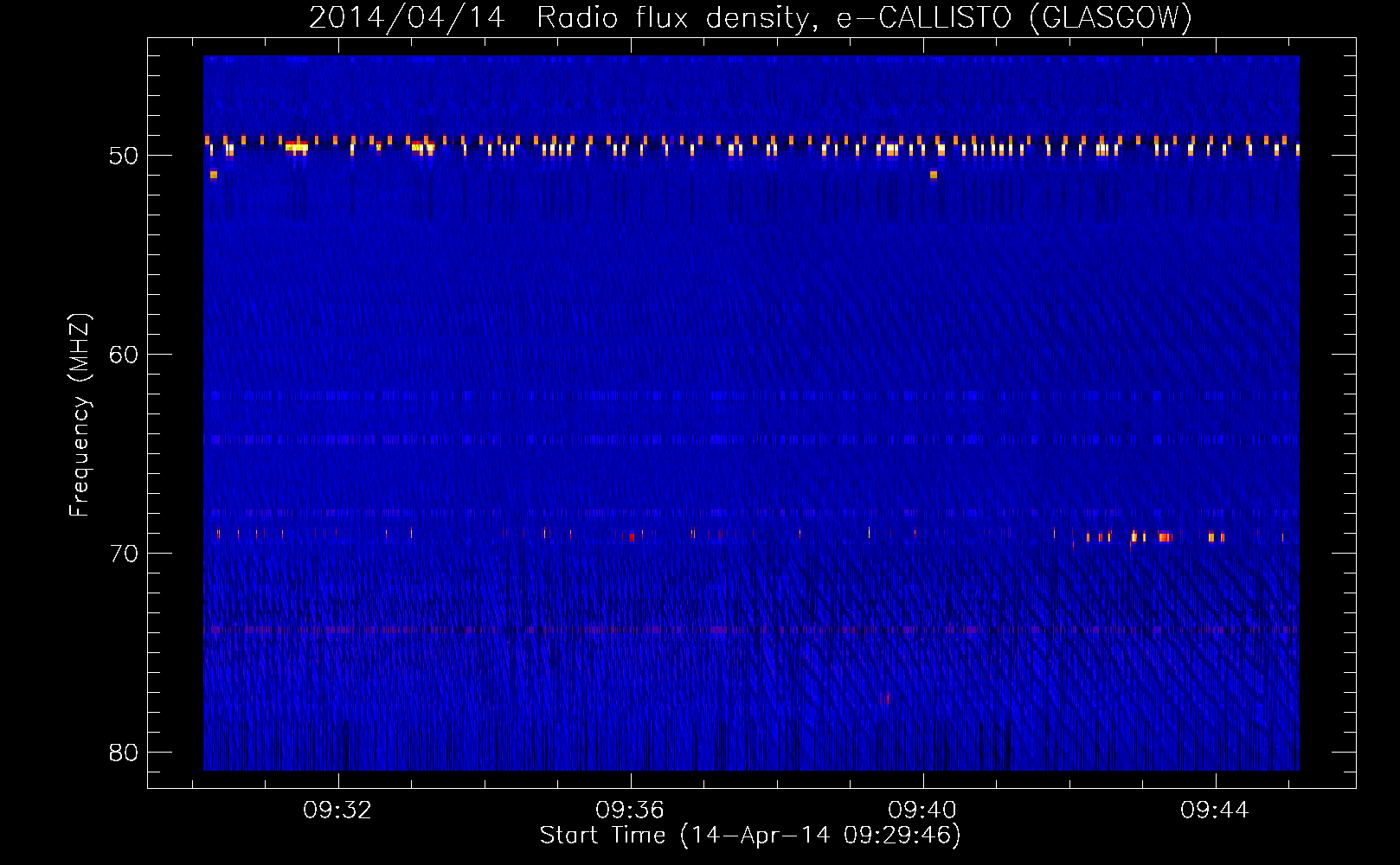Click the plot title '2014/04/14 Radio flux density, e-CALLISTO (GLASGOW)'

click(x=750, y=17)
